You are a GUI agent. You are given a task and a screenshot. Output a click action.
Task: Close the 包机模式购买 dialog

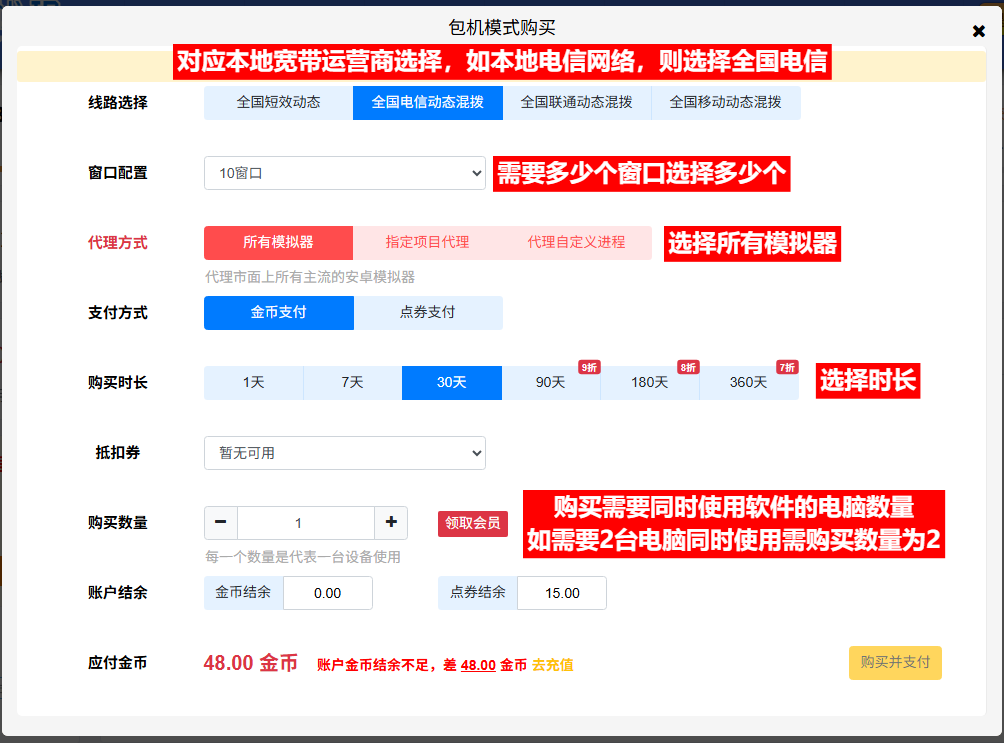[978, 30]
